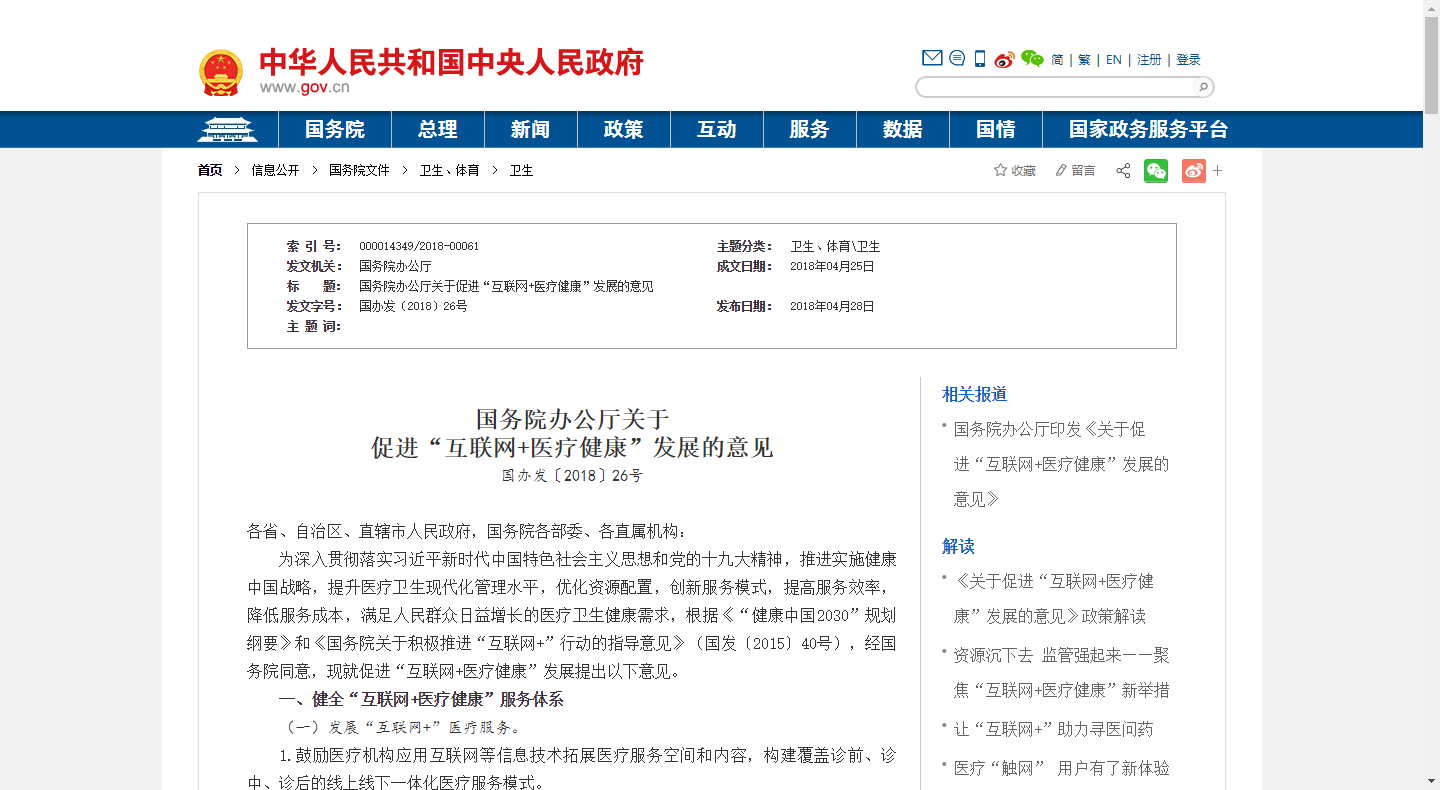Image resolution: width=1440 pixels, height=790 pixels.
Task: Switch language to EN
Action: [1114, 60]
